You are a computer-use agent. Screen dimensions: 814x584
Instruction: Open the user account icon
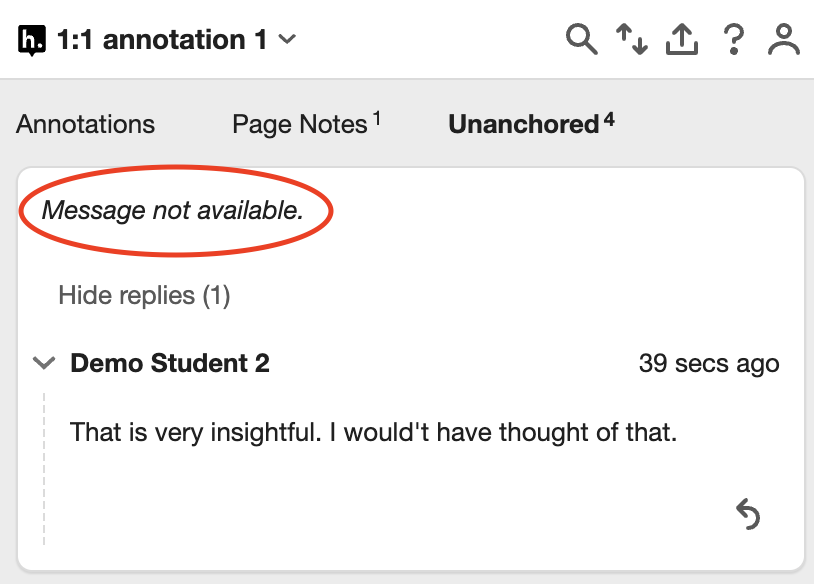(x=784, y=39)
